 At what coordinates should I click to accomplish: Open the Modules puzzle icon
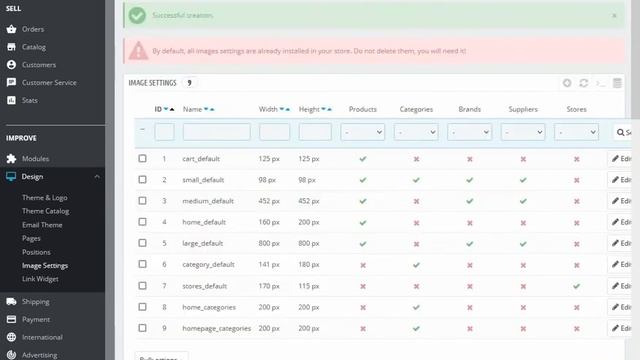pyautogui.click(x=11, y=158)
